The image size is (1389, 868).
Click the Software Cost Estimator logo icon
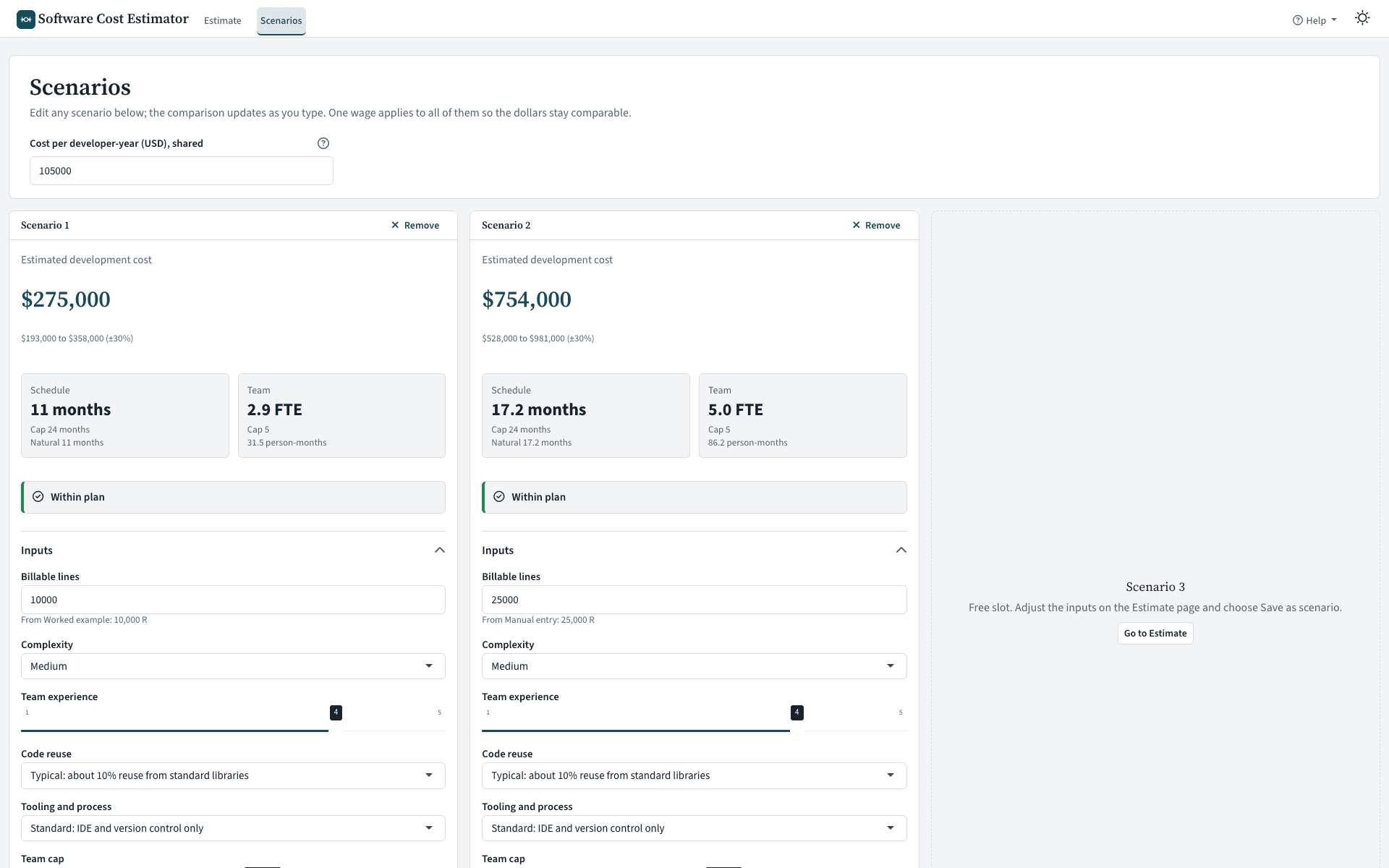pos(26,20)
